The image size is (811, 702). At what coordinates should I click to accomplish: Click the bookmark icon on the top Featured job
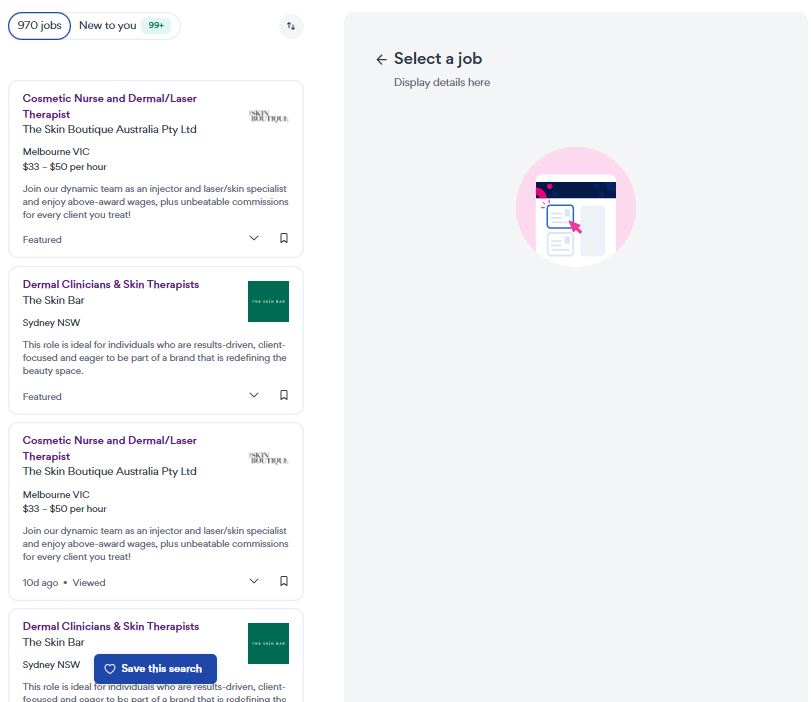[x=283, y=237]
